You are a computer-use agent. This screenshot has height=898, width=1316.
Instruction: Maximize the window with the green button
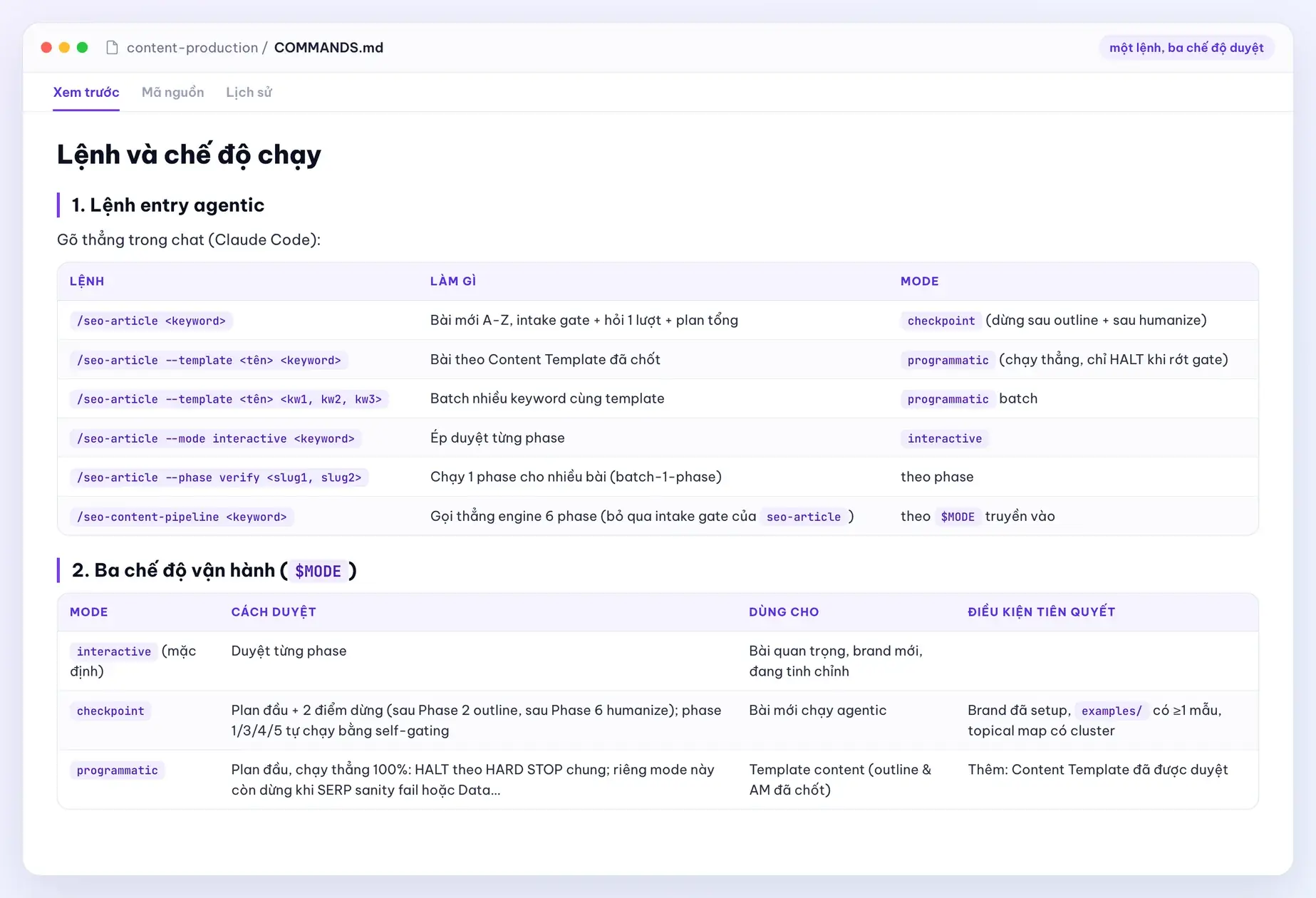(83, 48)
